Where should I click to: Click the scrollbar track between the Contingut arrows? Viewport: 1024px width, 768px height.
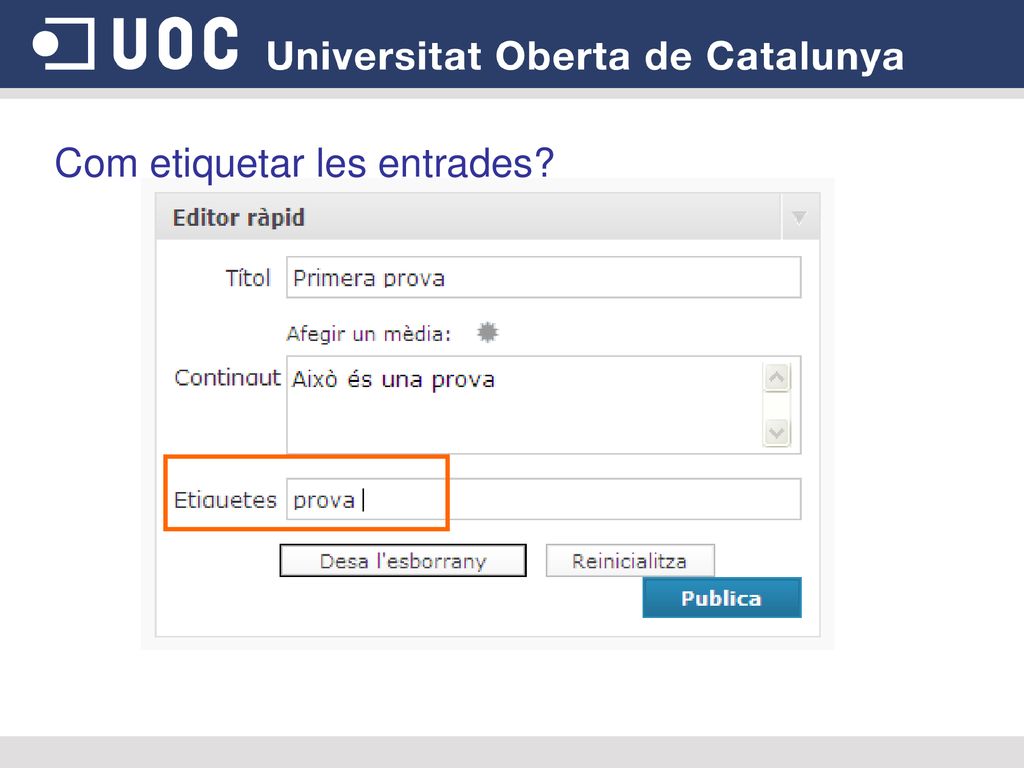tap(776, 405)
